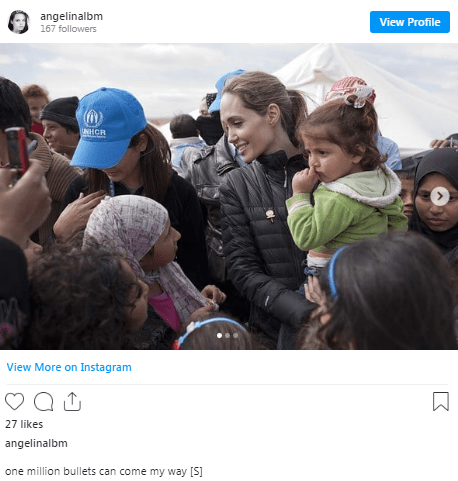Open angelinalbm username in the header
The width and height of the screenshot is (458, 481).
[71, 16]
